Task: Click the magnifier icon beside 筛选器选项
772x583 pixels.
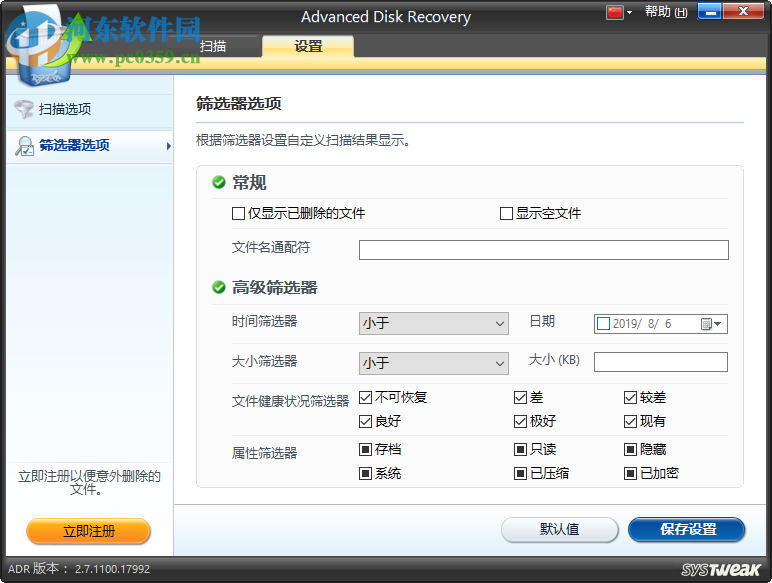Action: click(25, 146)
